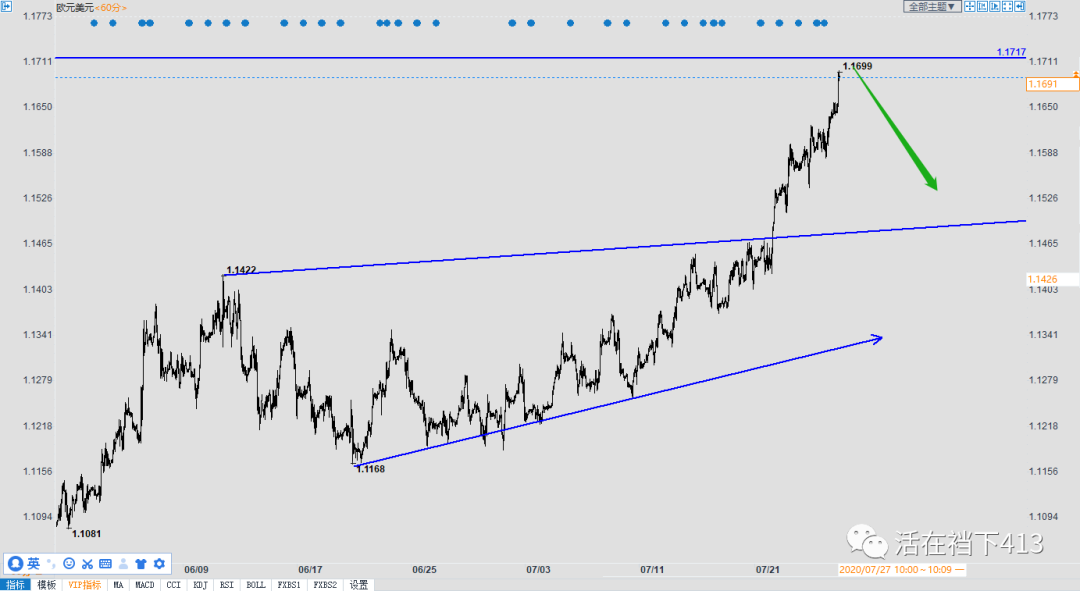Click the fullscreen expand arrows icon
This screenshot has height=591, width=1080.
[1007, 6]
